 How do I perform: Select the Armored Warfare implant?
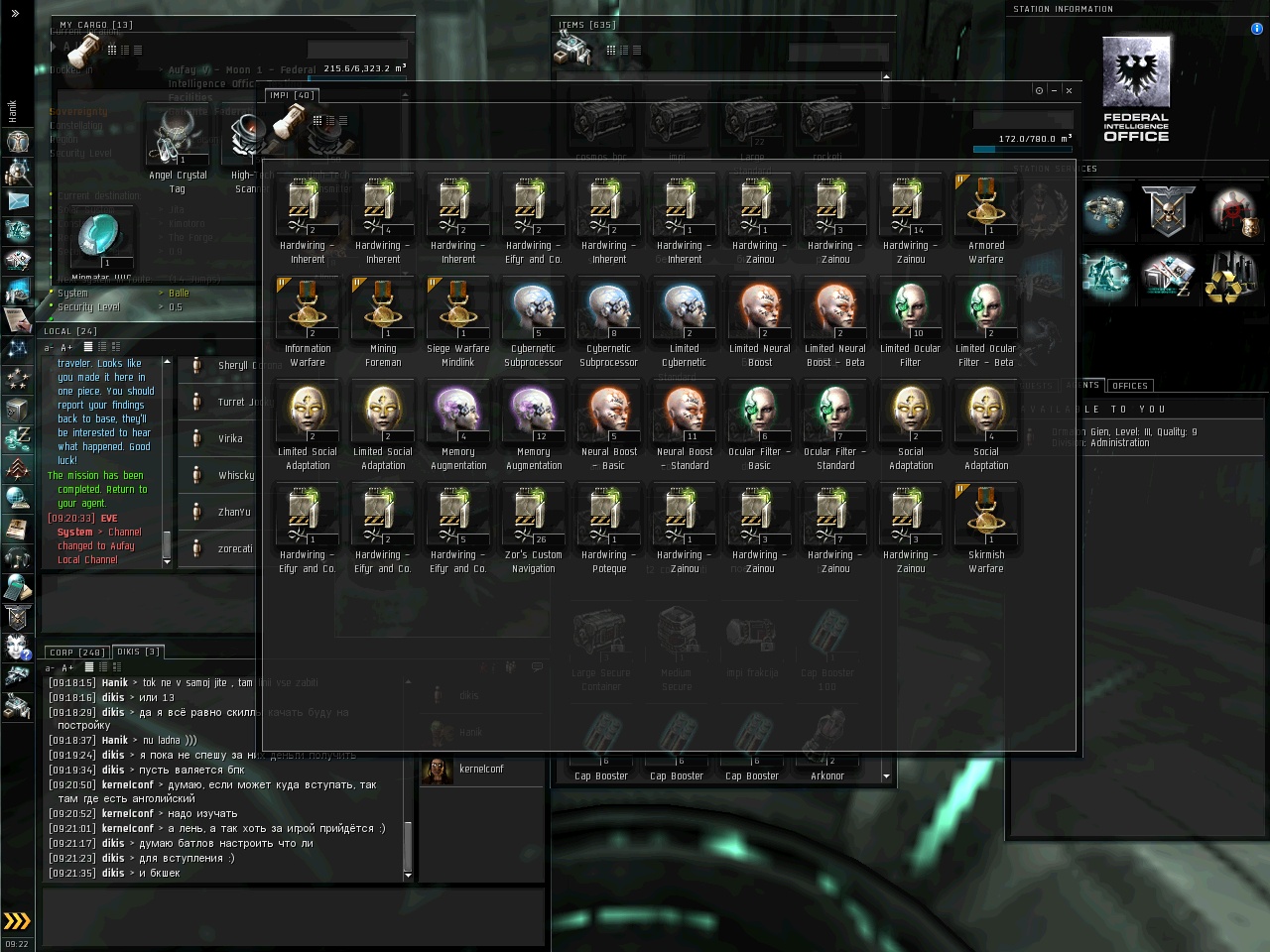tap(986, 221)
